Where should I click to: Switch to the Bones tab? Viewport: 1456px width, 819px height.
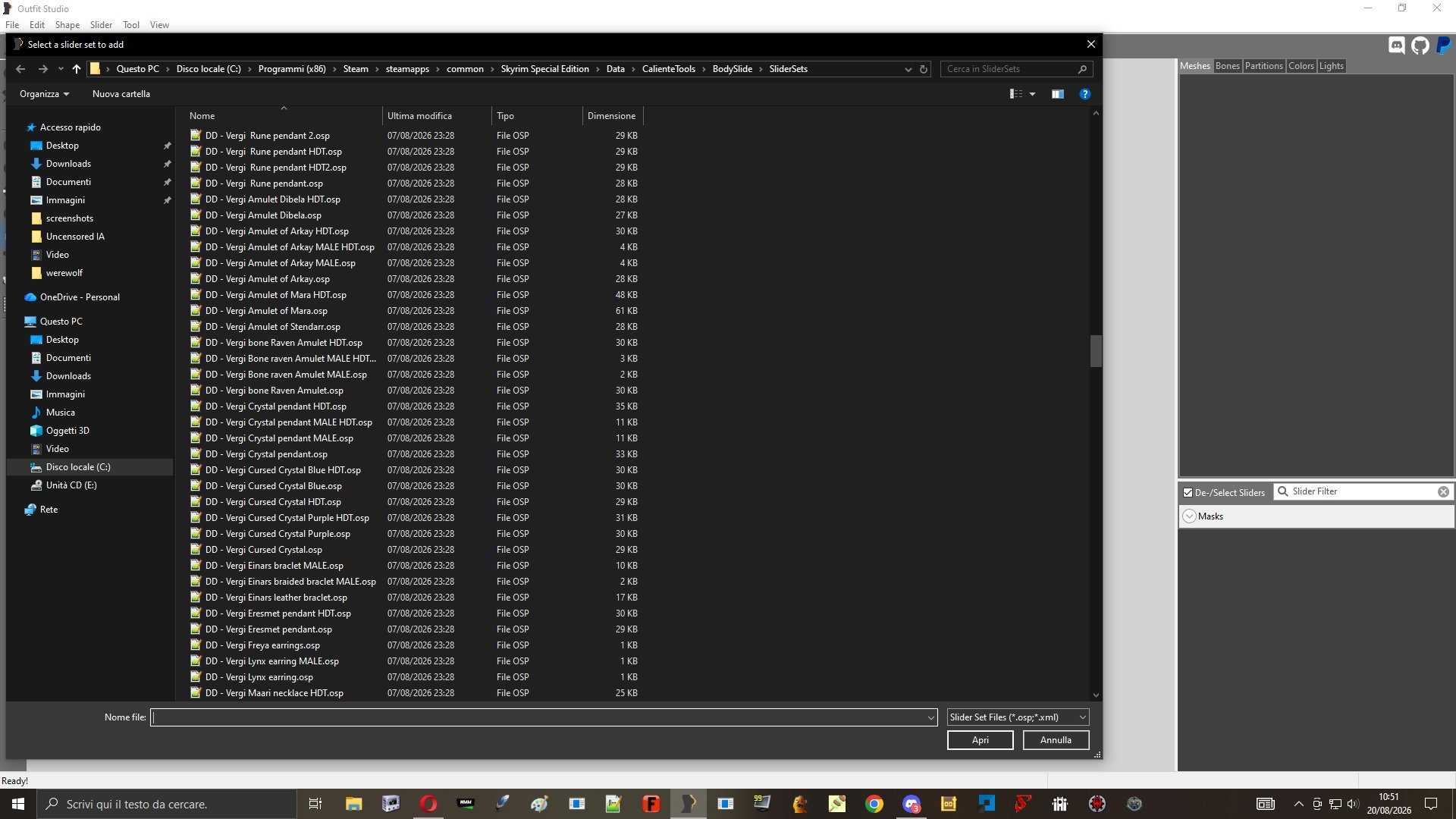1227,66
